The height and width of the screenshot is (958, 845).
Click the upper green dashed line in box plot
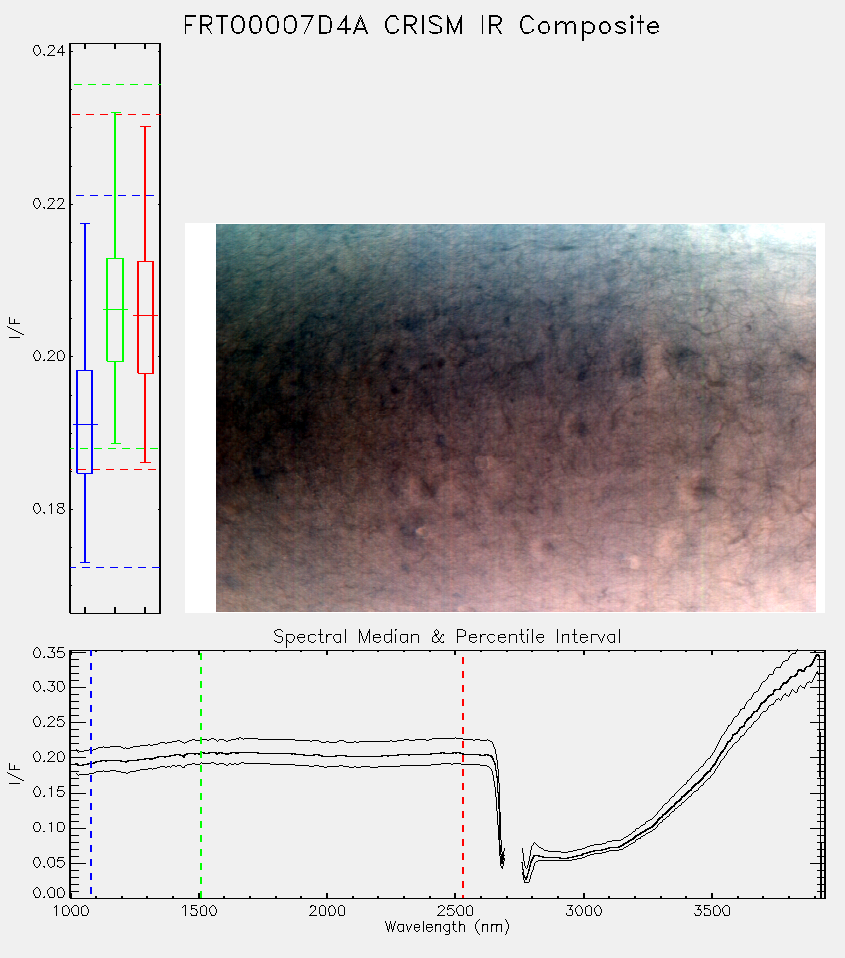click(x=115, y=84)
